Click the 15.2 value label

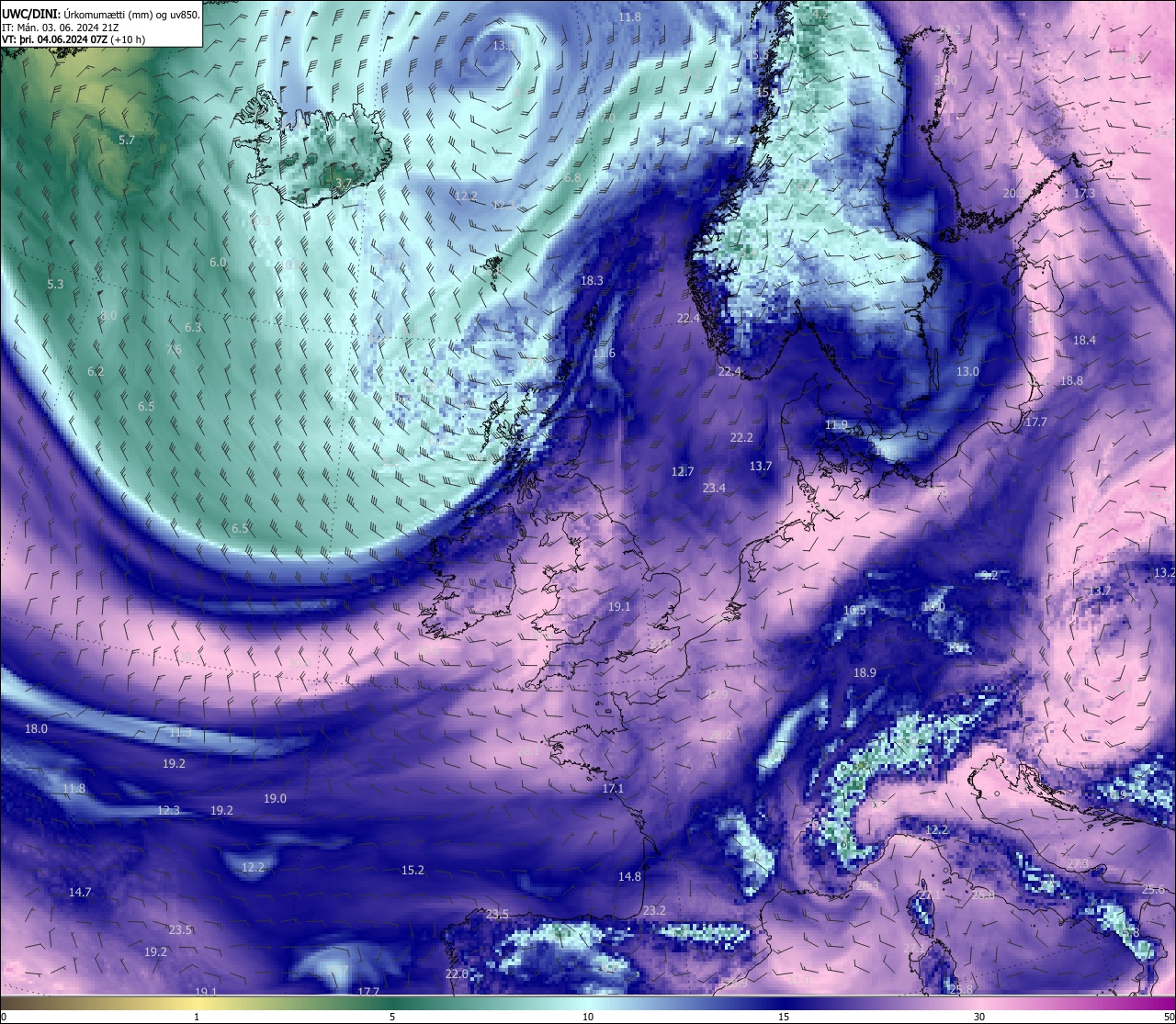(413, 869)
